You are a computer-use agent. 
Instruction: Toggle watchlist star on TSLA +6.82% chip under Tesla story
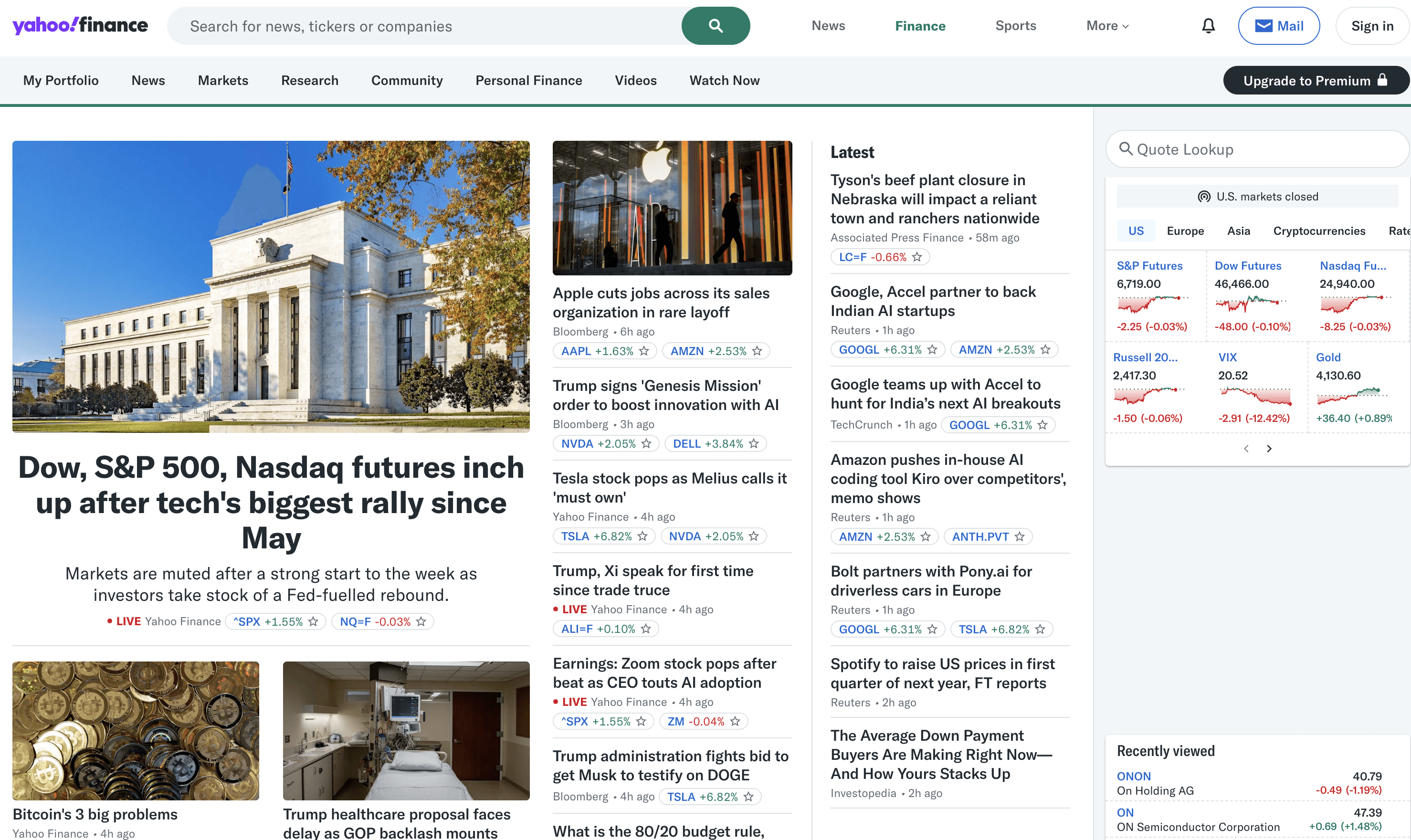tap(642, 536)
